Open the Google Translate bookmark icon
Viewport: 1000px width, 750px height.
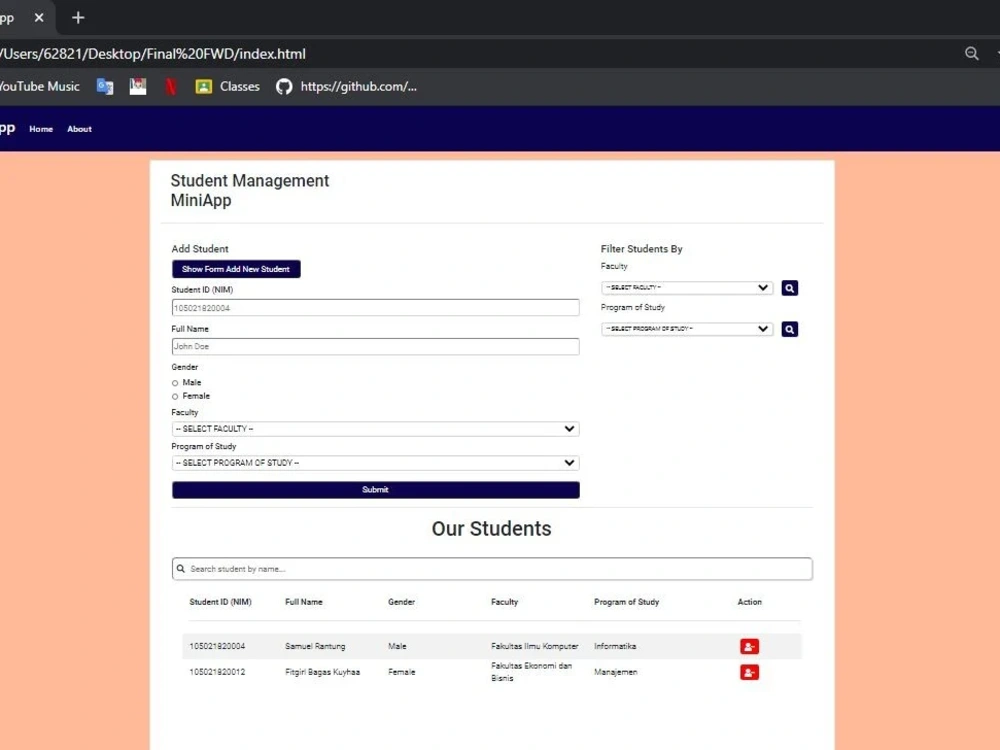(105, 87)
